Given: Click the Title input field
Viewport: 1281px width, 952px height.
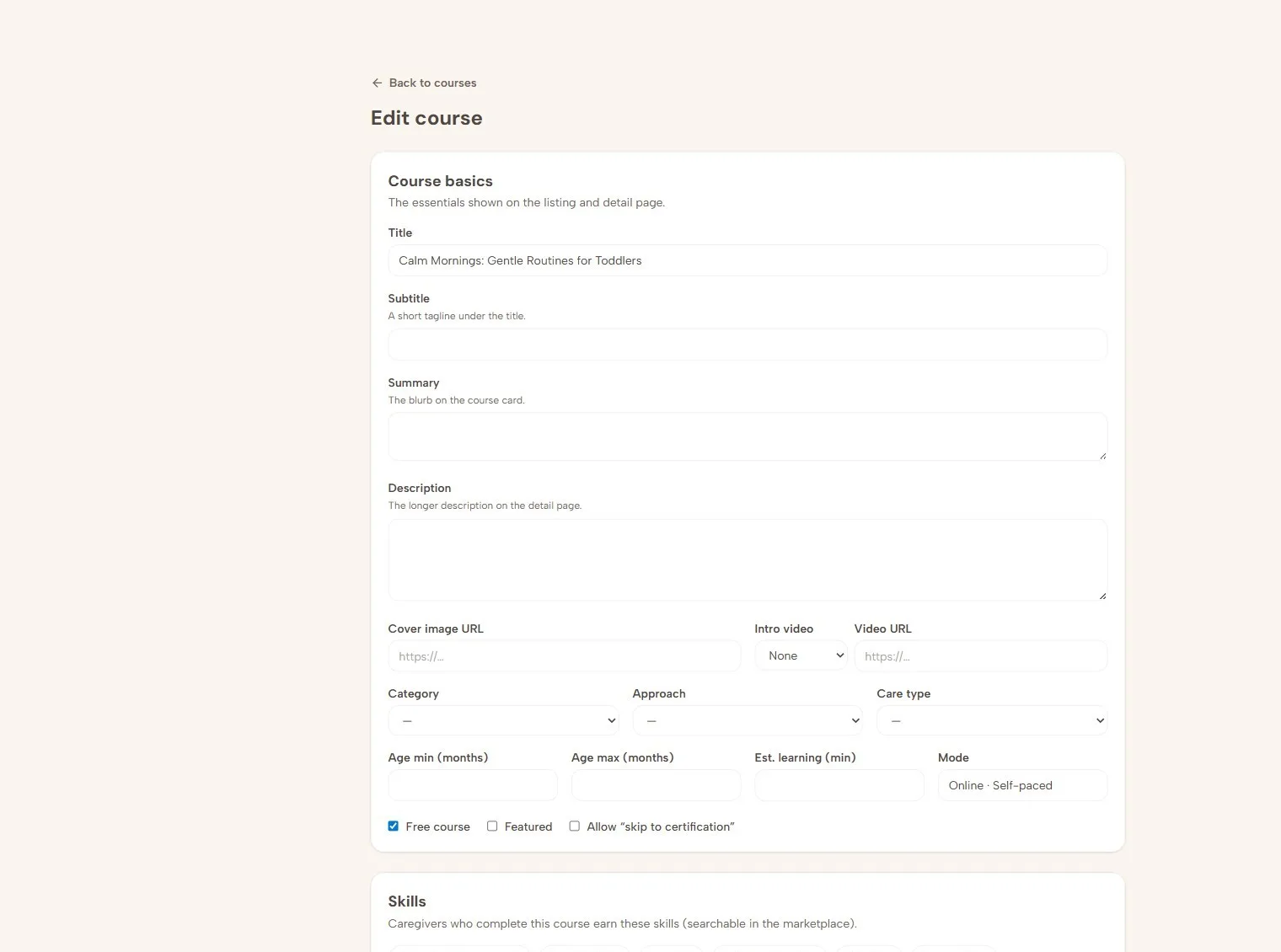Looking at the screenshot, I should [x=748, y=260].
